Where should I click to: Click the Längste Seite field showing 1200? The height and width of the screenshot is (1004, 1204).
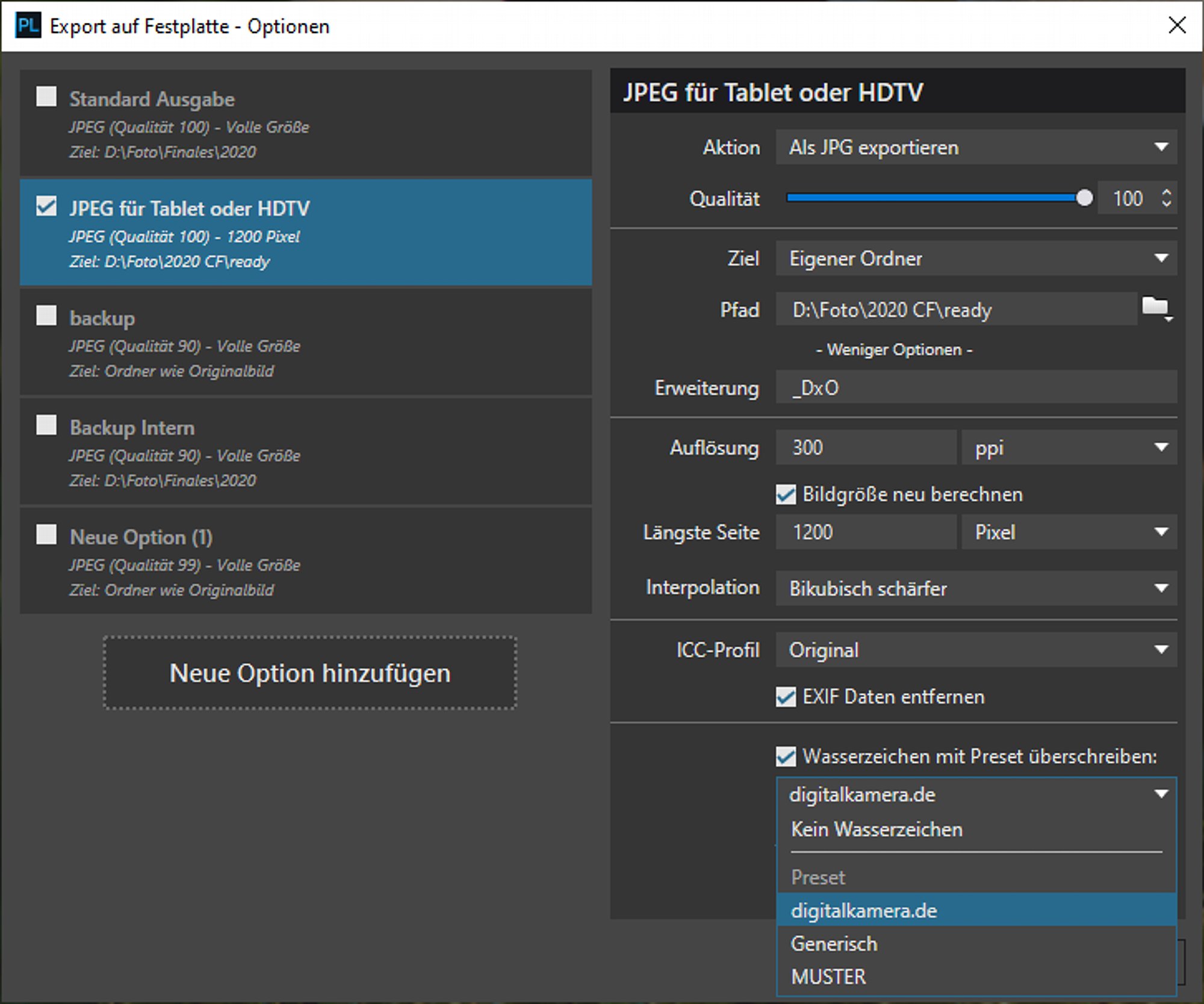[866, 532]
